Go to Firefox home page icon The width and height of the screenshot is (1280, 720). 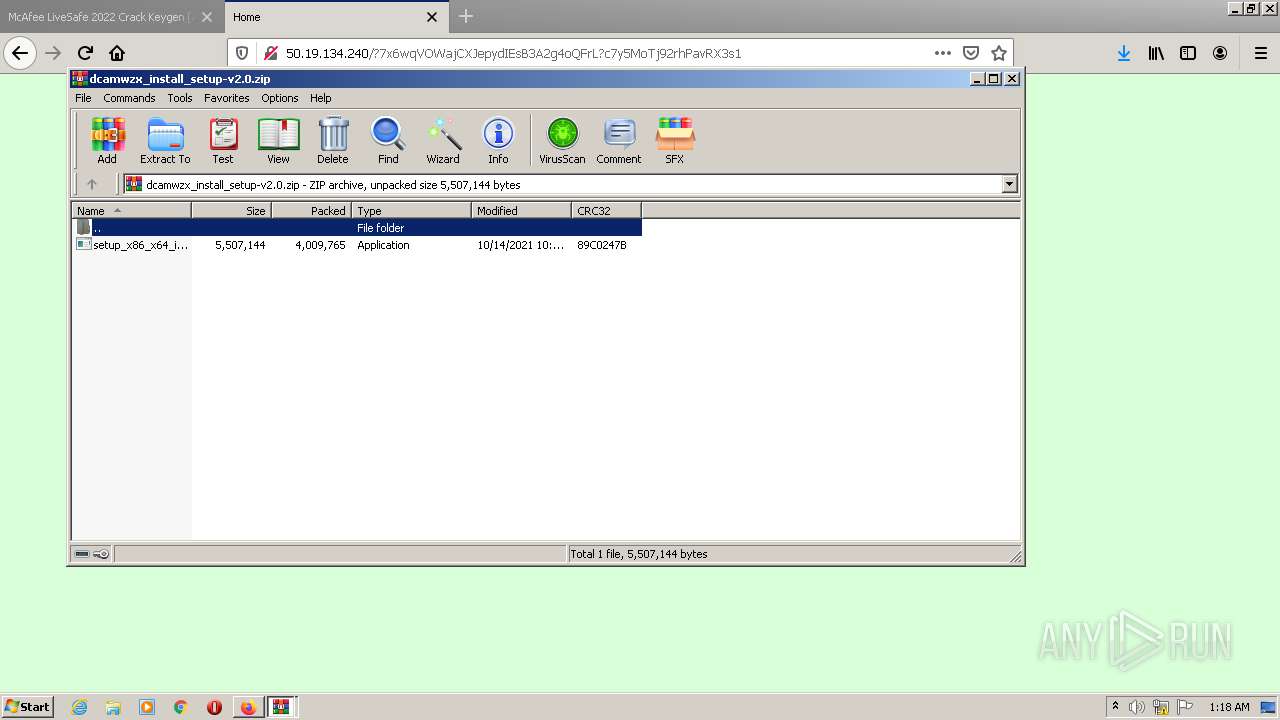[117, 53]
